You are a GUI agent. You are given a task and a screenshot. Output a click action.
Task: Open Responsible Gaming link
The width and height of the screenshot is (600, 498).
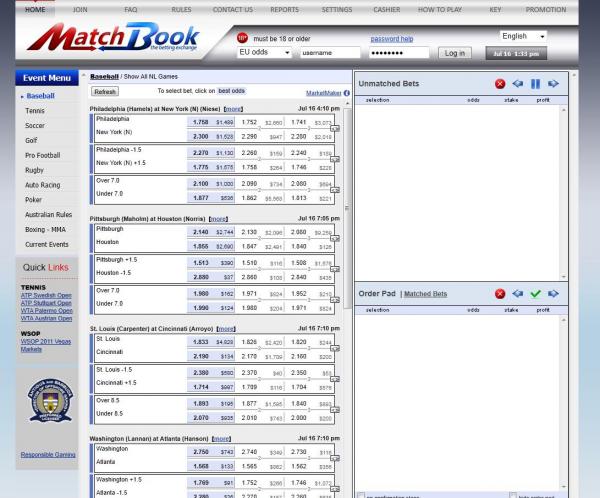pyautogui.click(x=48, y=455)
